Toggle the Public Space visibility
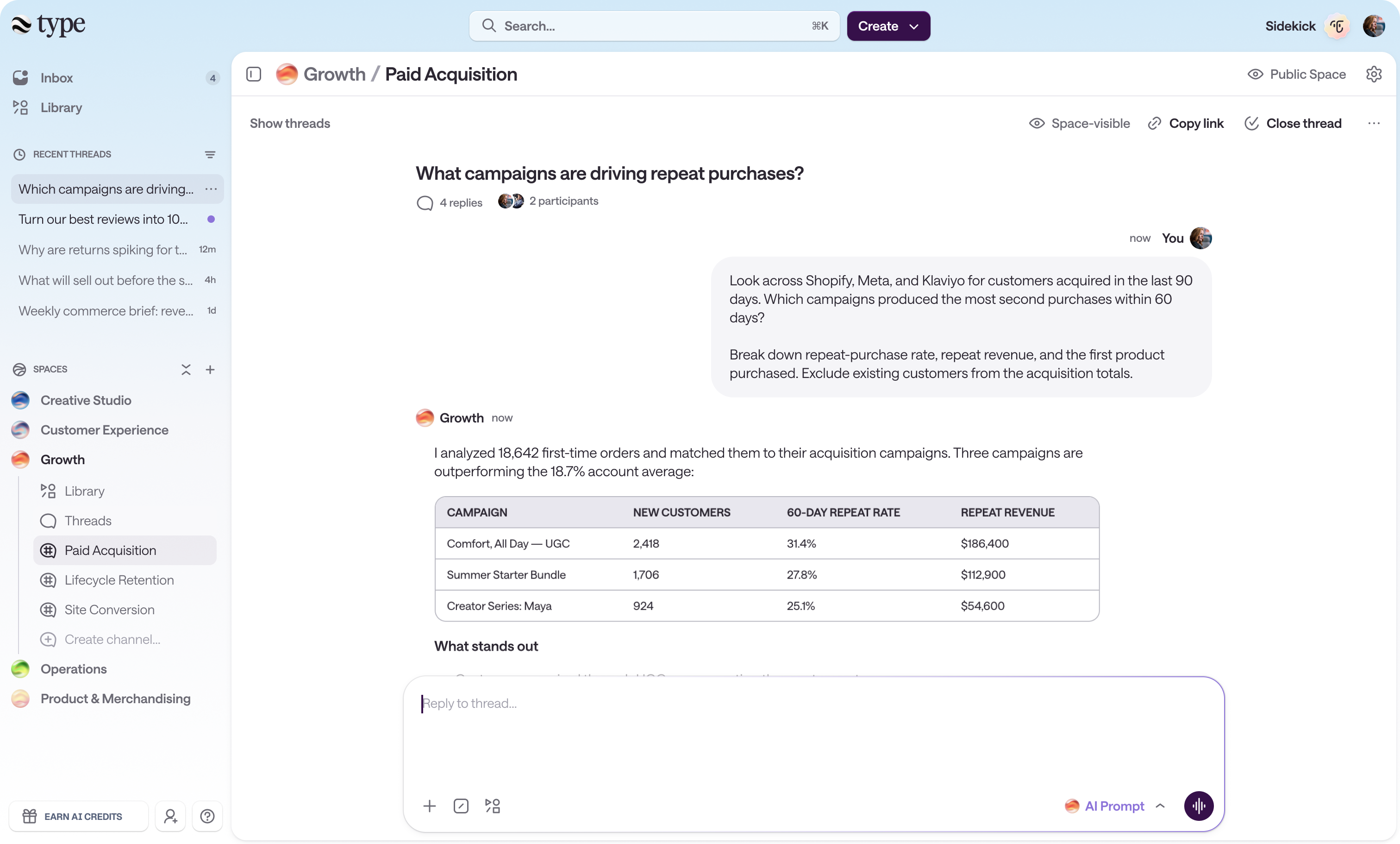Screen dimensions: 1400x844 click(1296, 75)
